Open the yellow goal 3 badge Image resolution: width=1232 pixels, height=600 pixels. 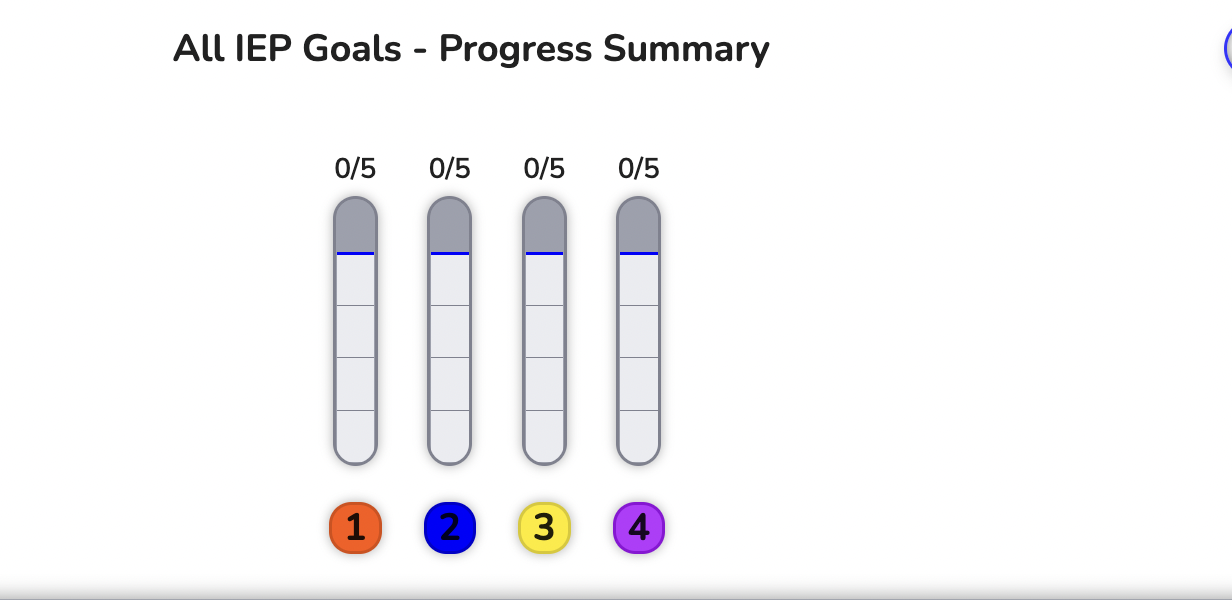tap(544, 528)
